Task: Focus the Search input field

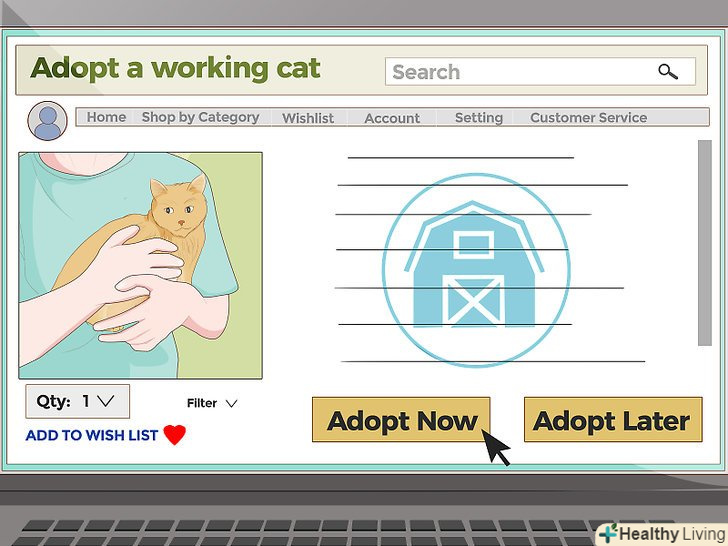Action: pos(540,72)
